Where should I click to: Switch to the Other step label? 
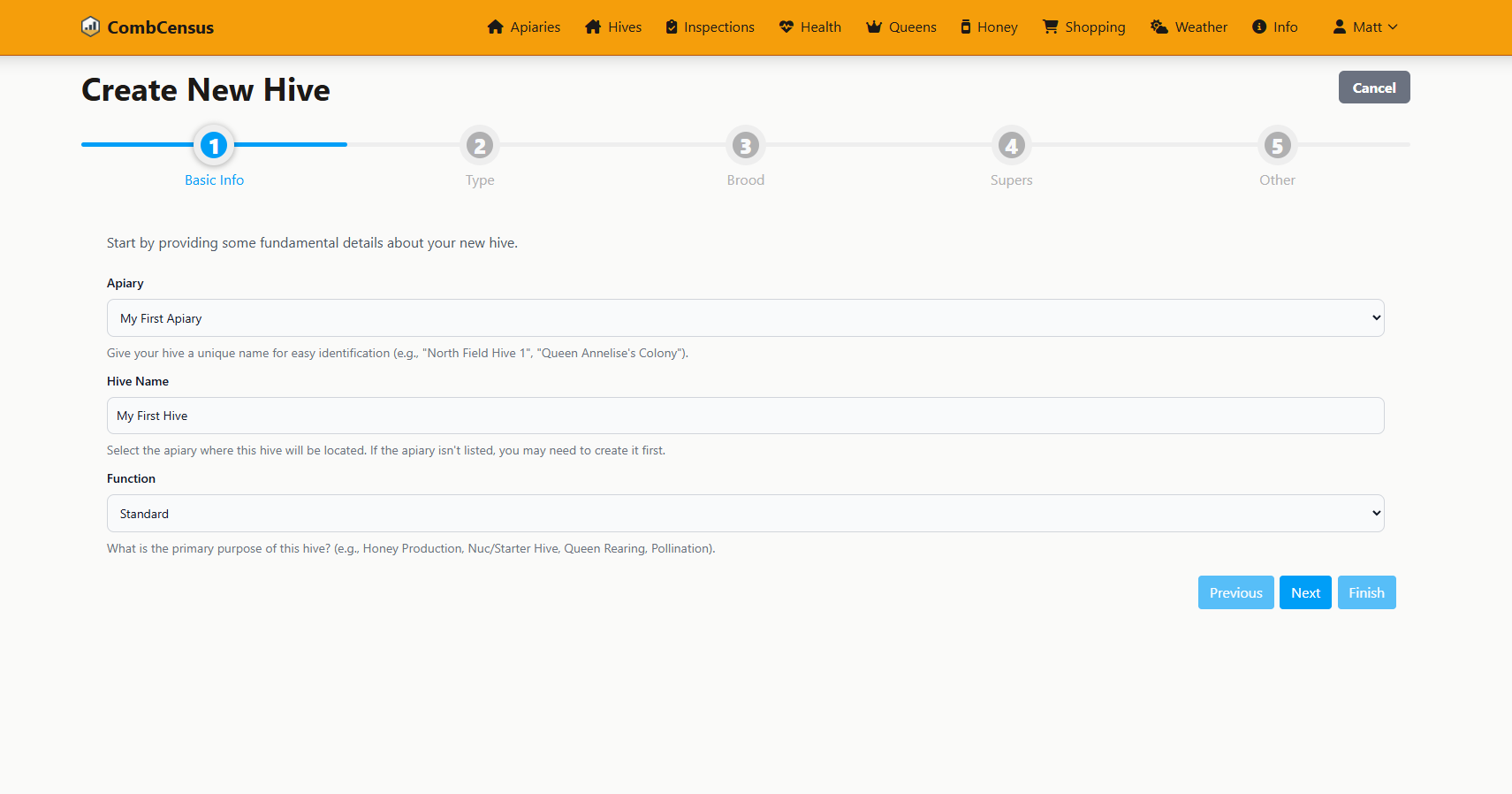point(1278,180)
